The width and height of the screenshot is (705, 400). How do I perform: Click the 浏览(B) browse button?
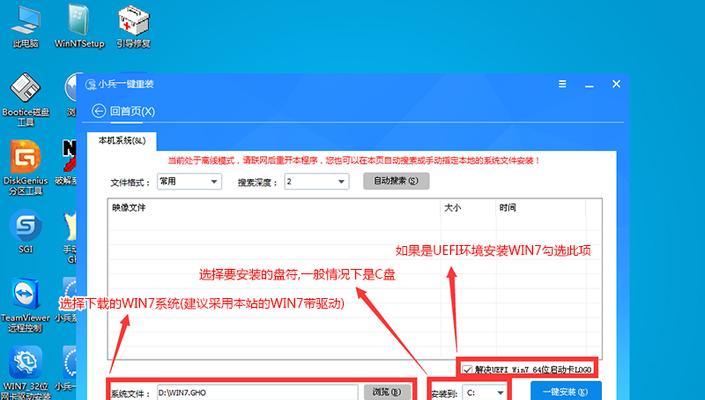[387, 392]
